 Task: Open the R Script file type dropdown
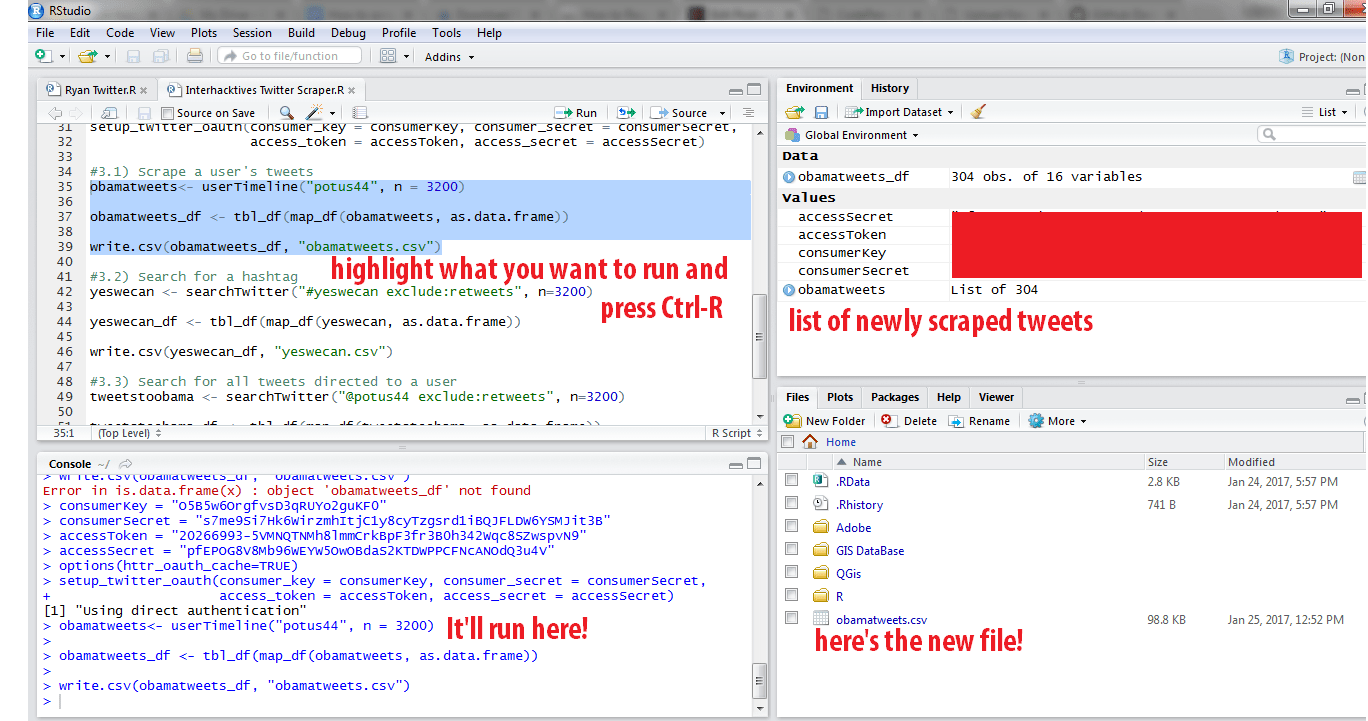click(x=737, y=433)
